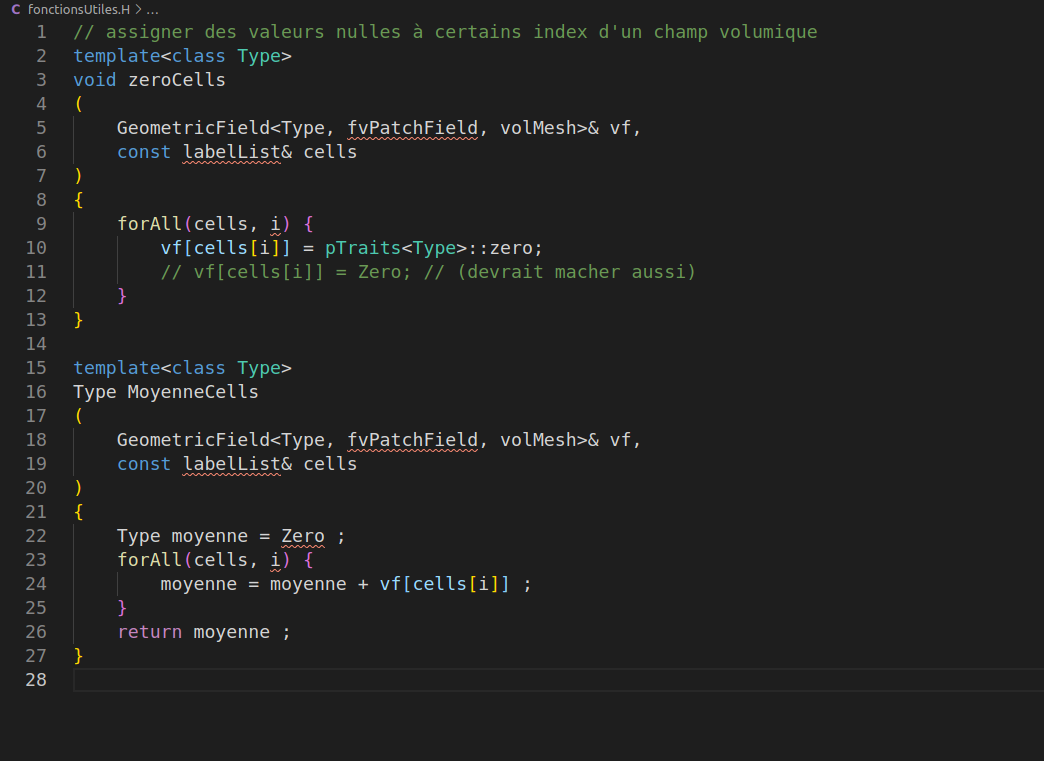Click underlined 'Zero' on line 22
Screen dimensions: 1044x761
303,536
